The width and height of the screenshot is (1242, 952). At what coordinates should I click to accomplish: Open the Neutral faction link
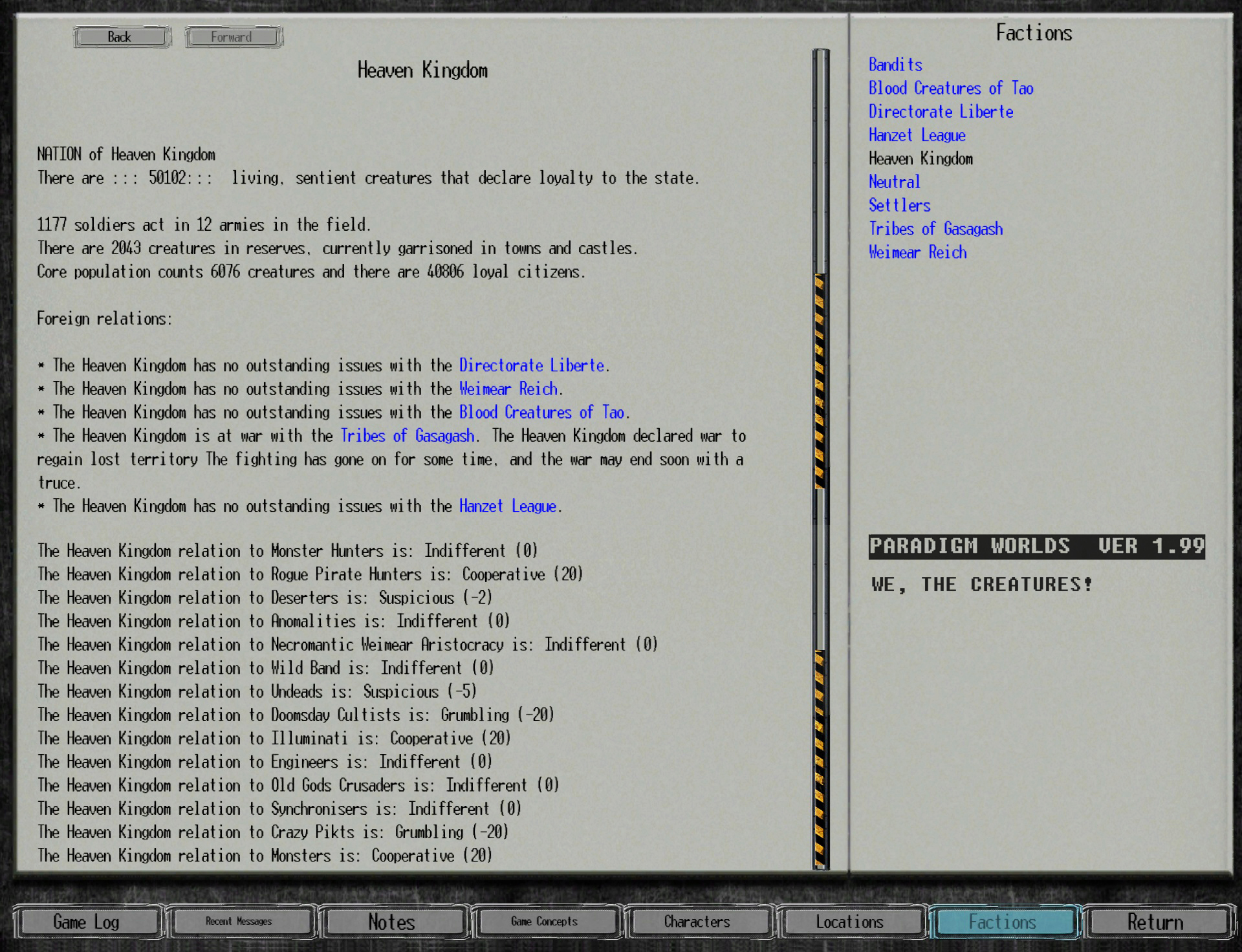point(894,182)
